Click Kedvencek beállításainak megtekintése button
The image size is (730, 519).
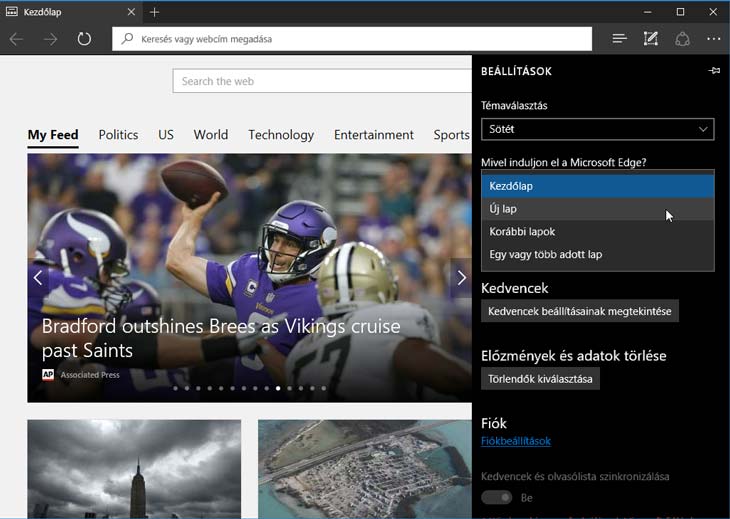(579, 311)
